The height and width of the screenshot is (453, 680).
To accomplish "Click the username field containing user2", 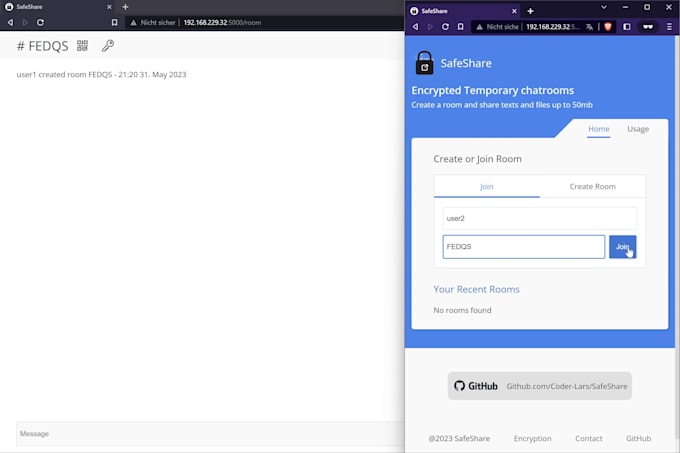I will [x=539, y=218].
